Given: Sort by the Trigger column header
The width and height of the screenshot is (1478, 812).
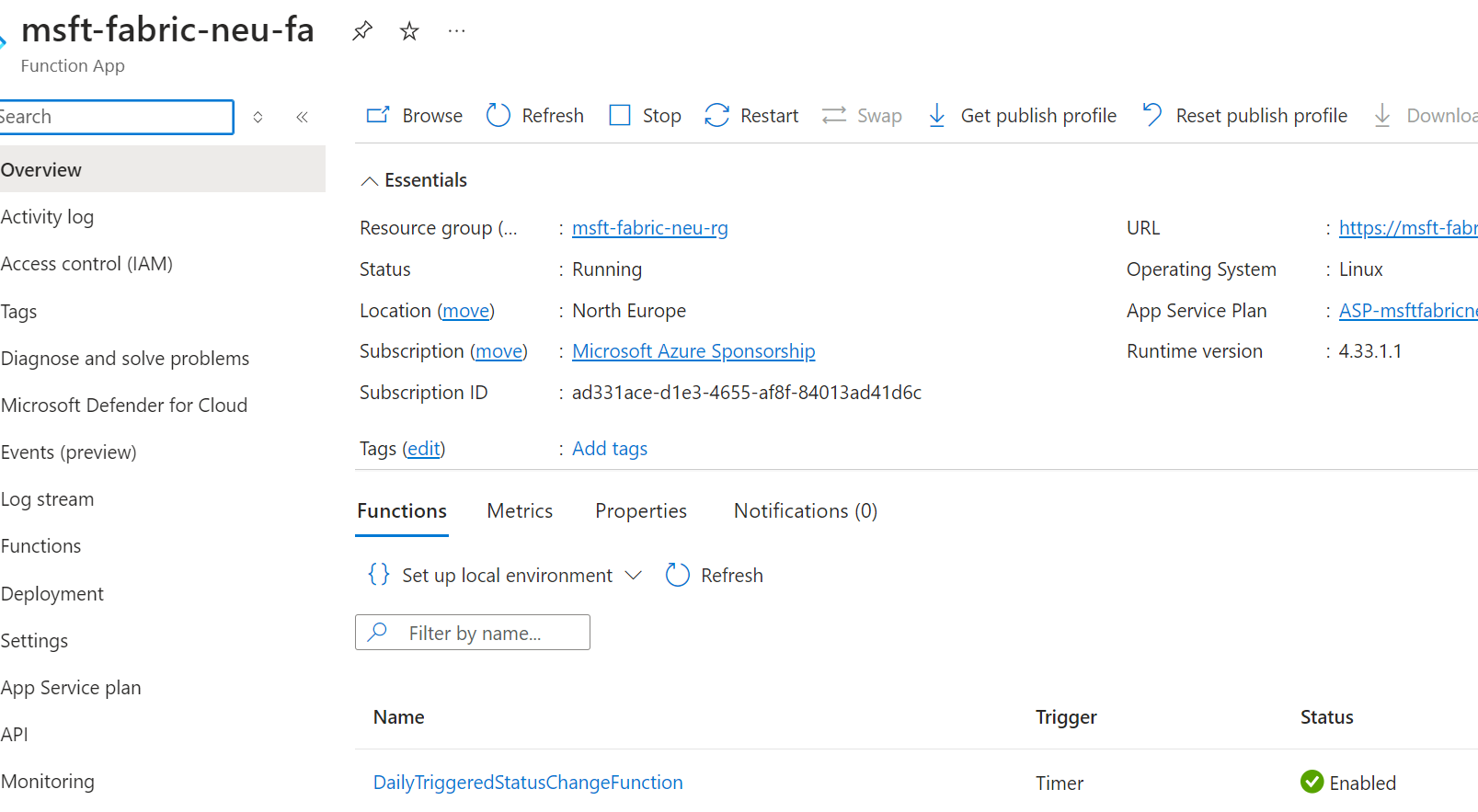Looking at the screenshot, I should coord(1066,717).
